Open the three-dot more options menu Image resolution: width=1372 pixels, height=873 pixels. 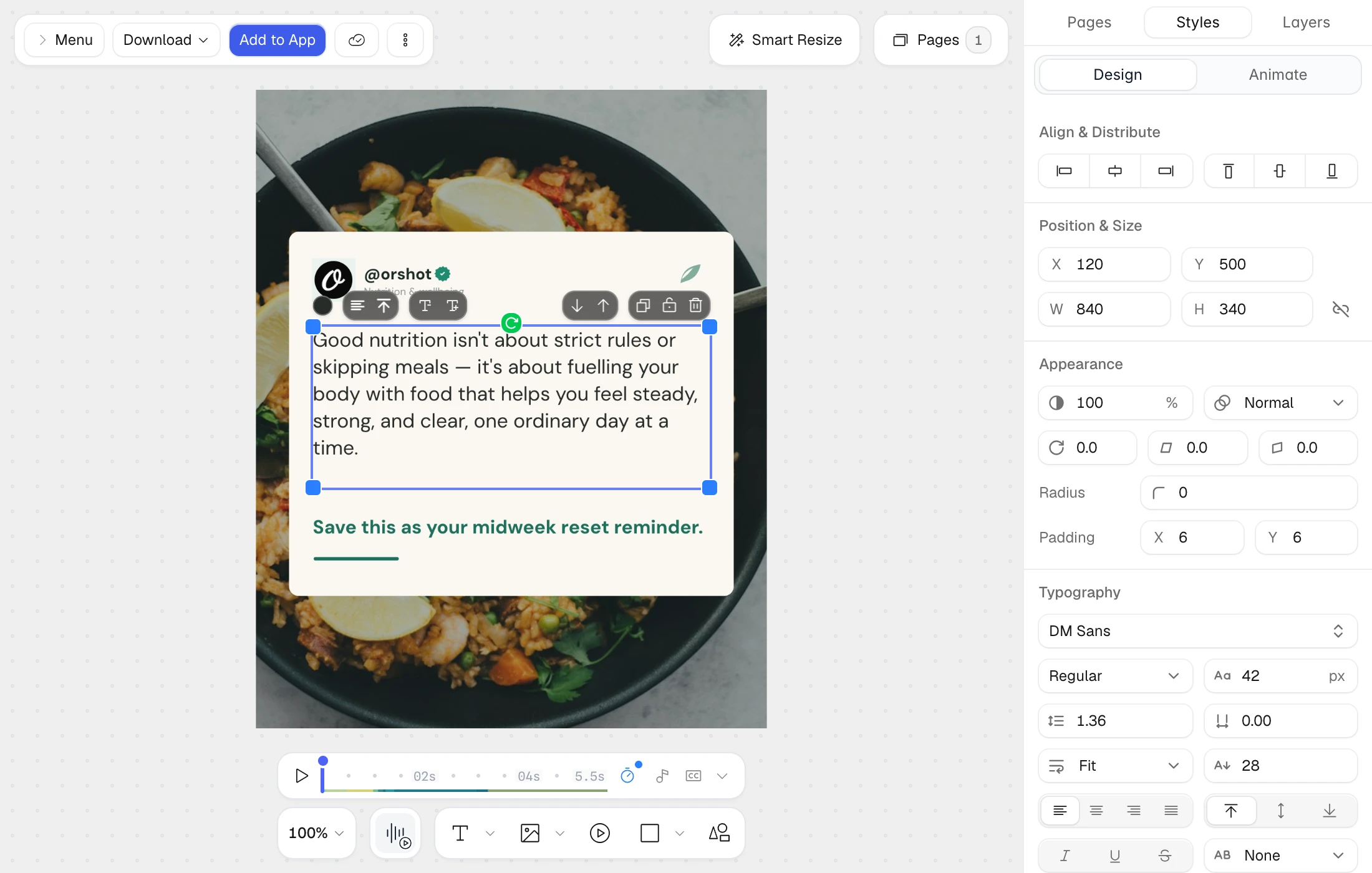(x=405, y=40)
